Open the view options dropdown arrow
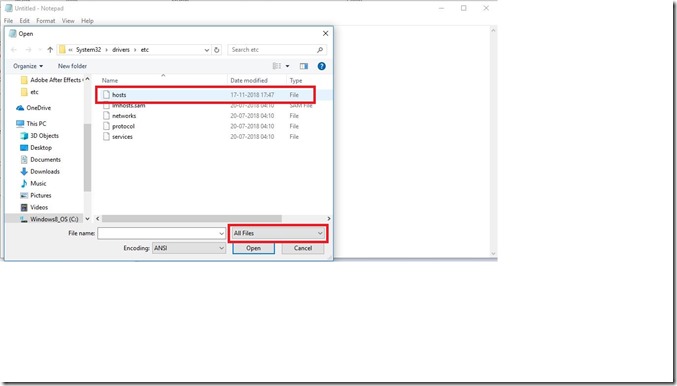 (x=288, y=66)
